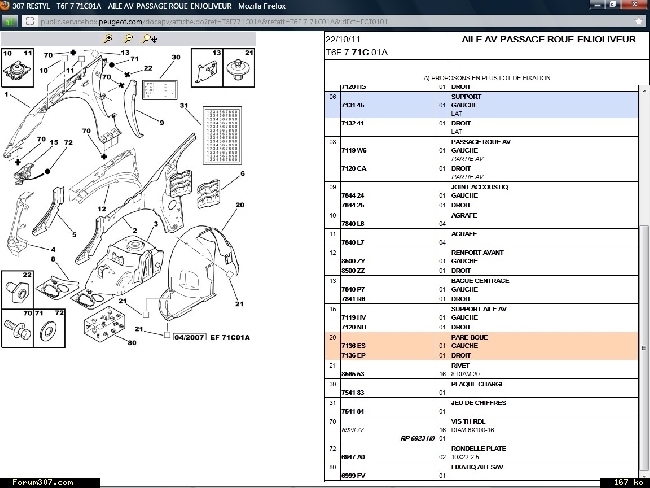
Task: Click part reference 7541 83 in the list
Action: [x=354, y=392]
